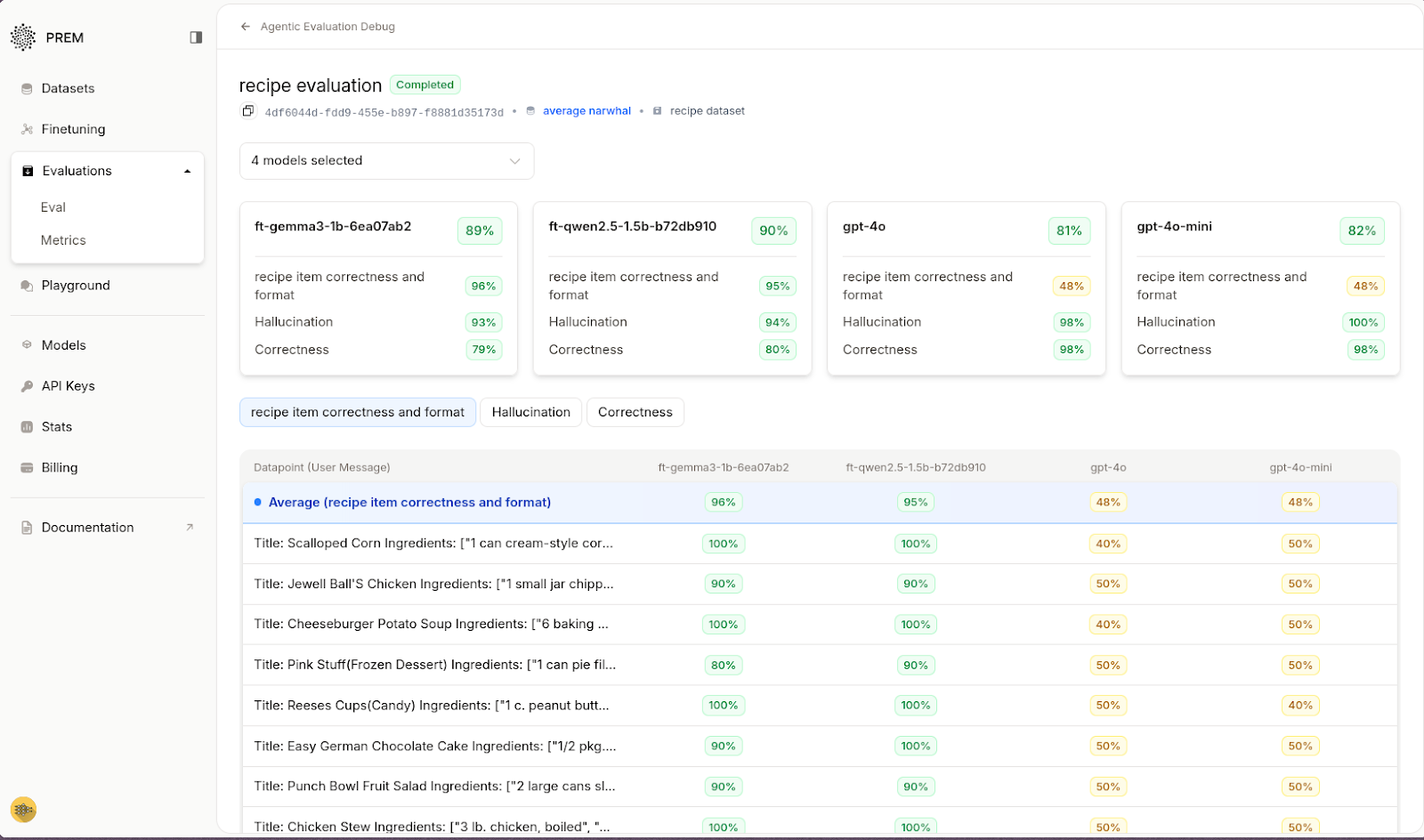Select the back arrow to leave evaluation debug
Image resolution: width=1424 pixels, height=840 pixels.
pyautogui.click(x=245, y=27)
